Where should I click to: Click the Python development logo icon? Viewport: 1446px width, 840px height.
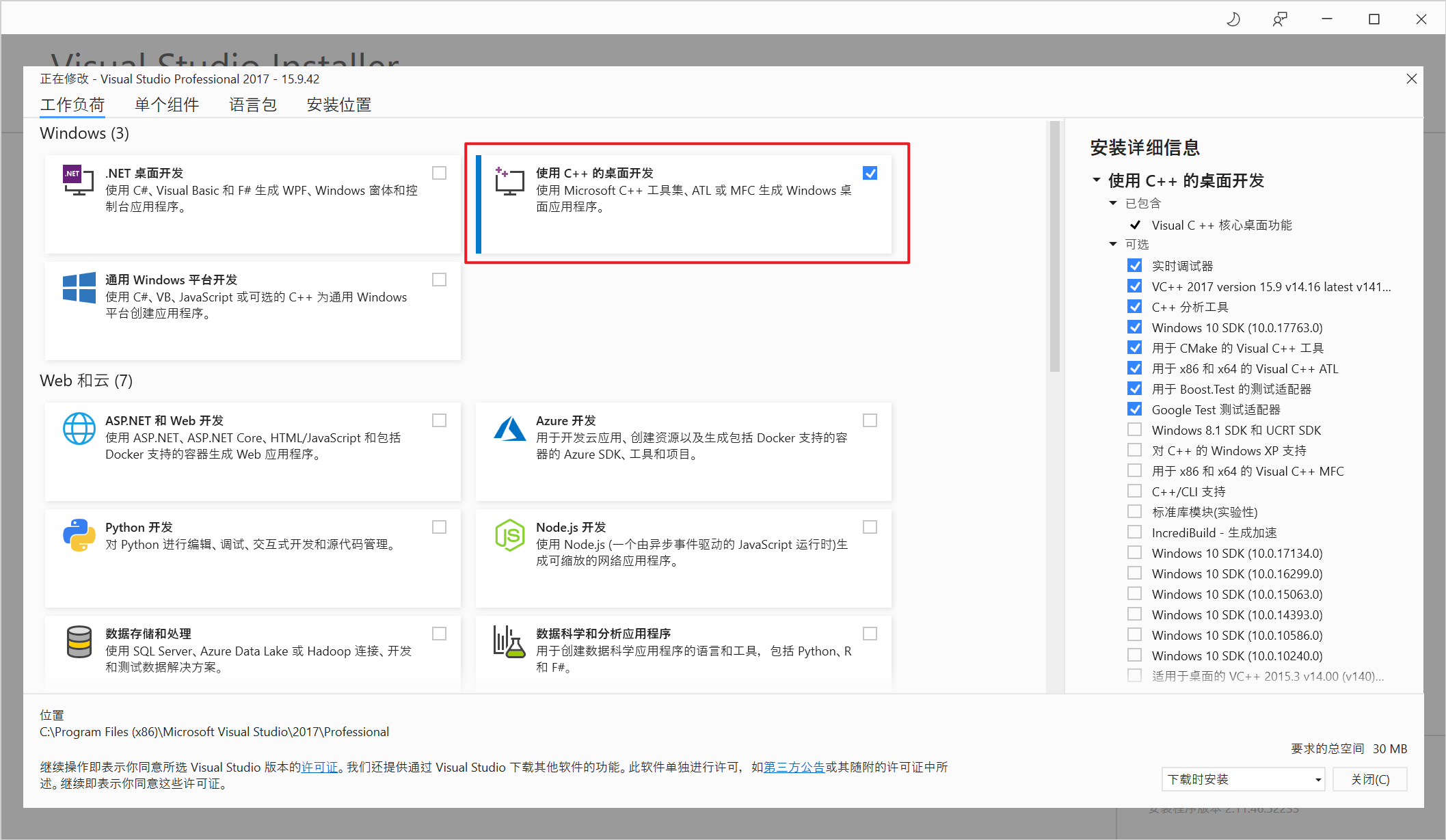pos(79,535)
